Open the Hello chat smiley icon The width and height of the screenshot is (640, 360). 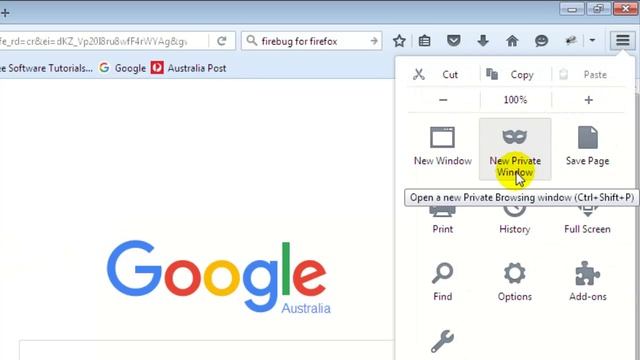pyautogui.click(x=541, y=41)
